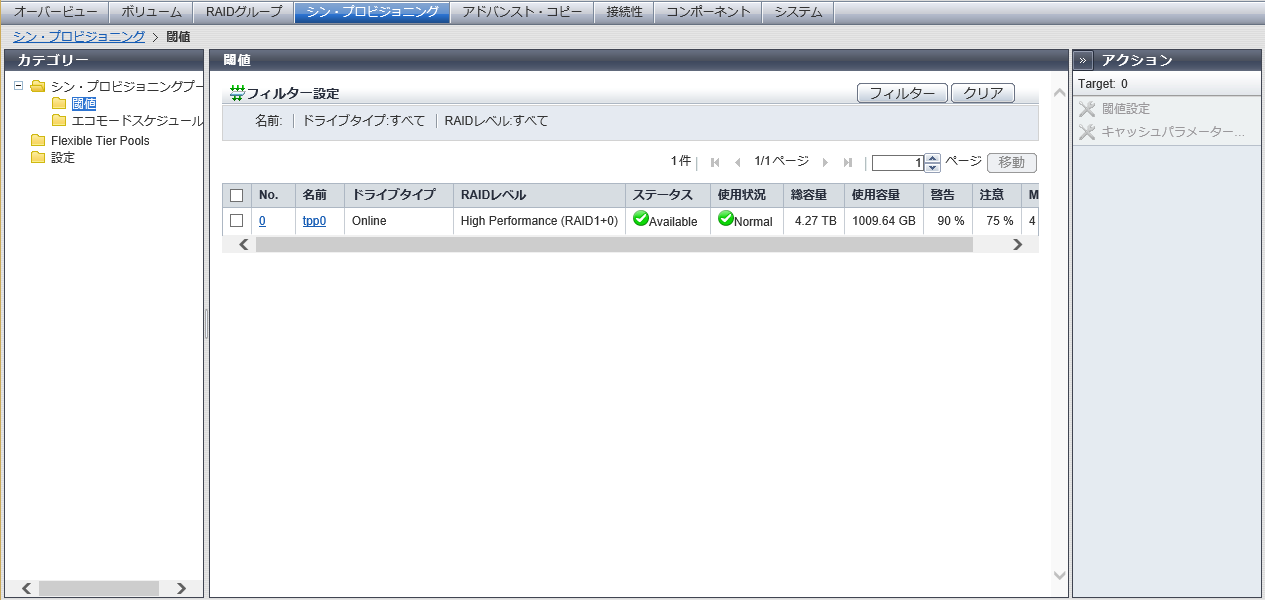Increase page number with the up stepper
The image size is (1265, 600).
(932, 158)
